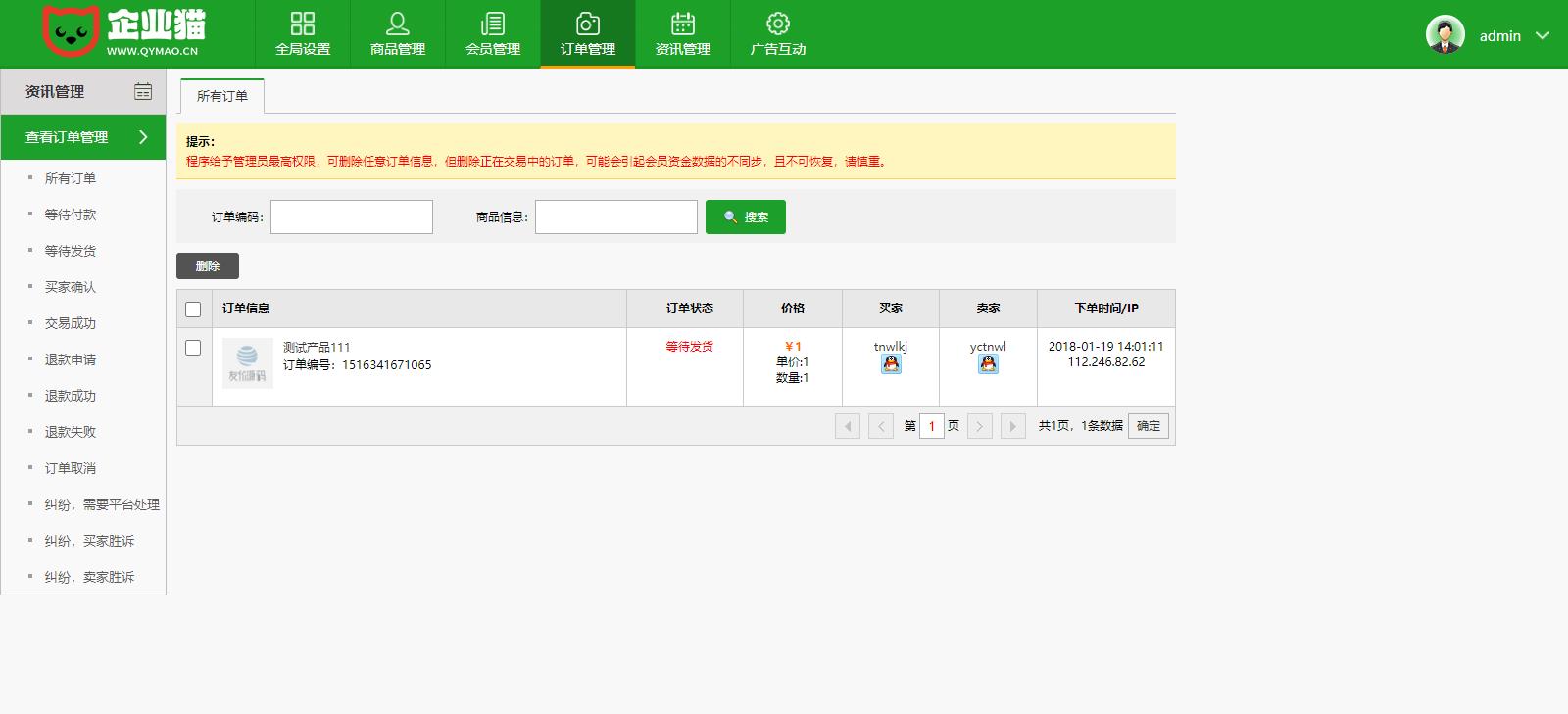Select 等待发货 in sidebar menu

tap(71, 251)
